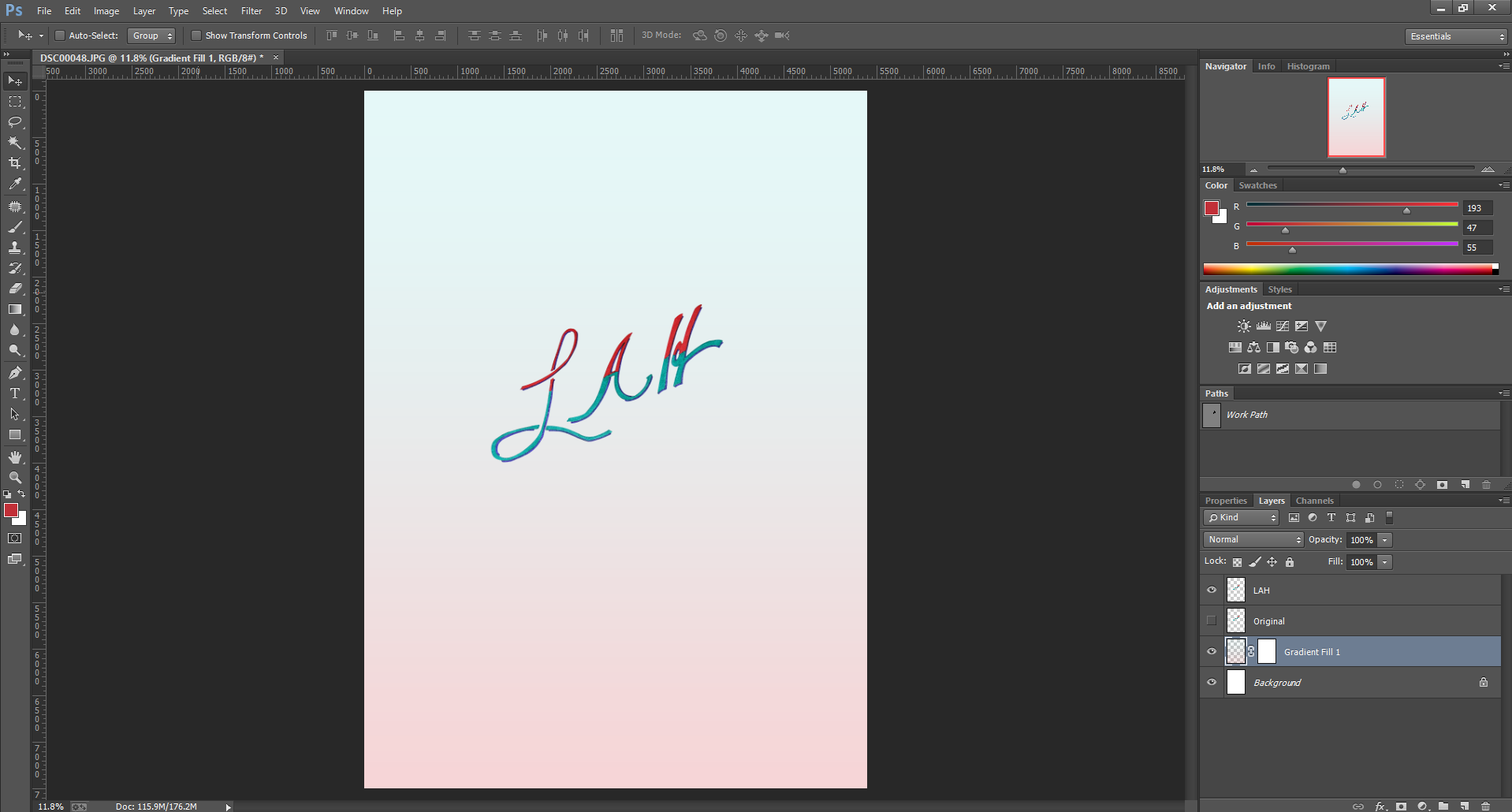Viewport: 1512px width, 812px height.
Task: Toggle layer filtering on/off switch
Action: pos(1390,518)
